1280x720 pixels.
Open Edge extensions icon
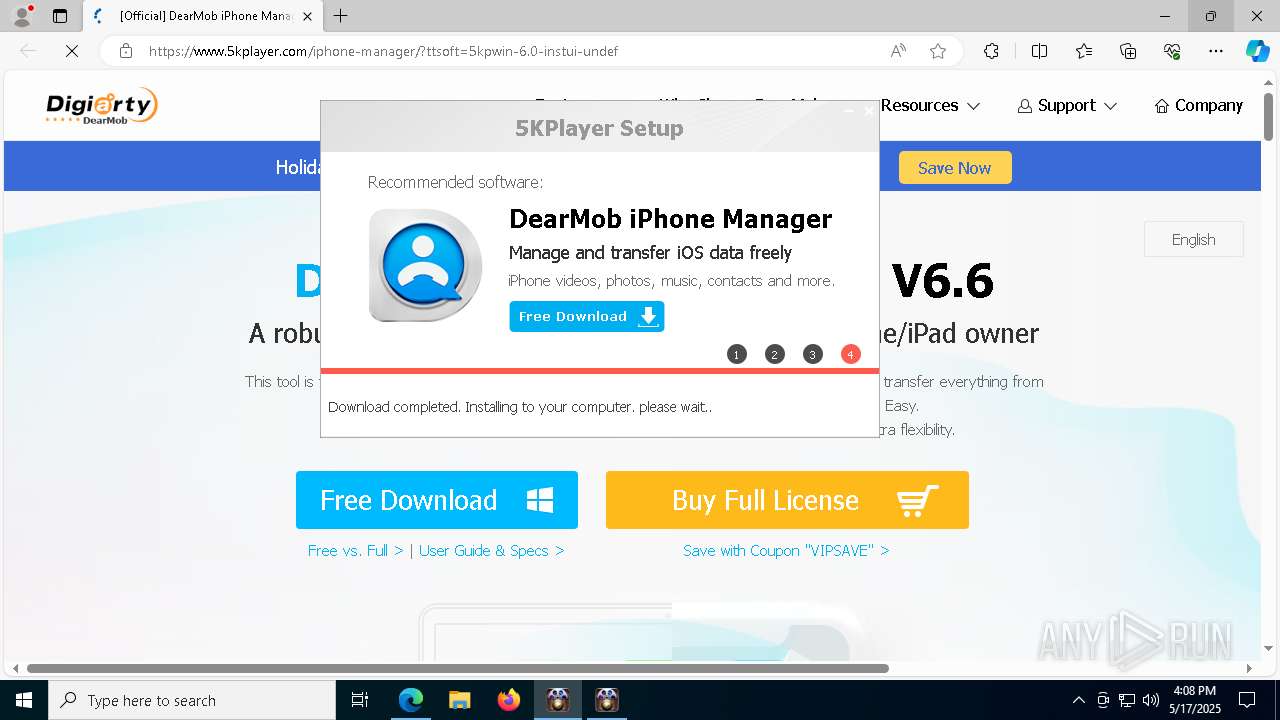(991, 51)
